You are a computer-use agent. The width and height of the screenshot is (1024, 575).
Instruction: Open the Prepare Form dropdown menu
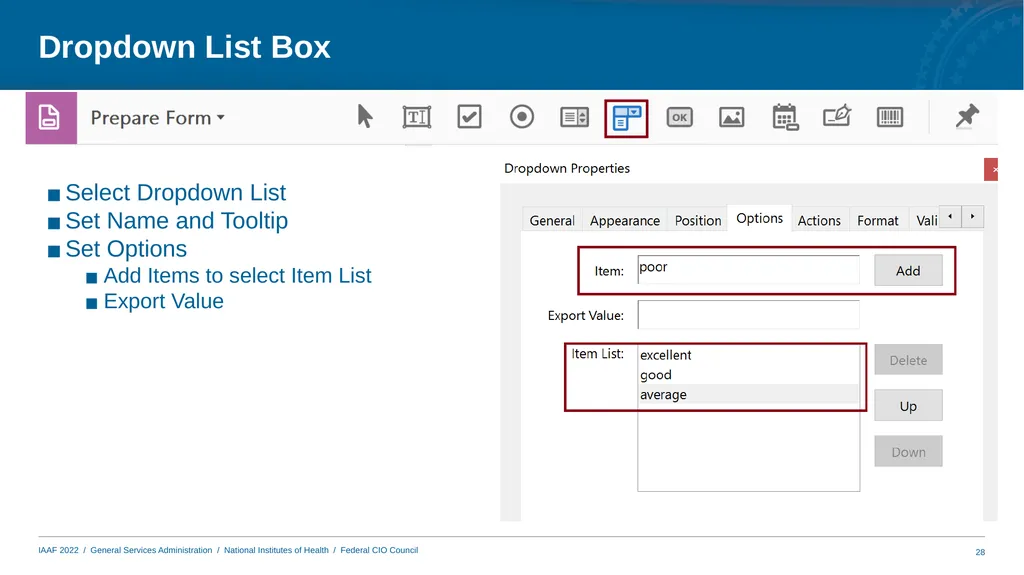point(157,118)
